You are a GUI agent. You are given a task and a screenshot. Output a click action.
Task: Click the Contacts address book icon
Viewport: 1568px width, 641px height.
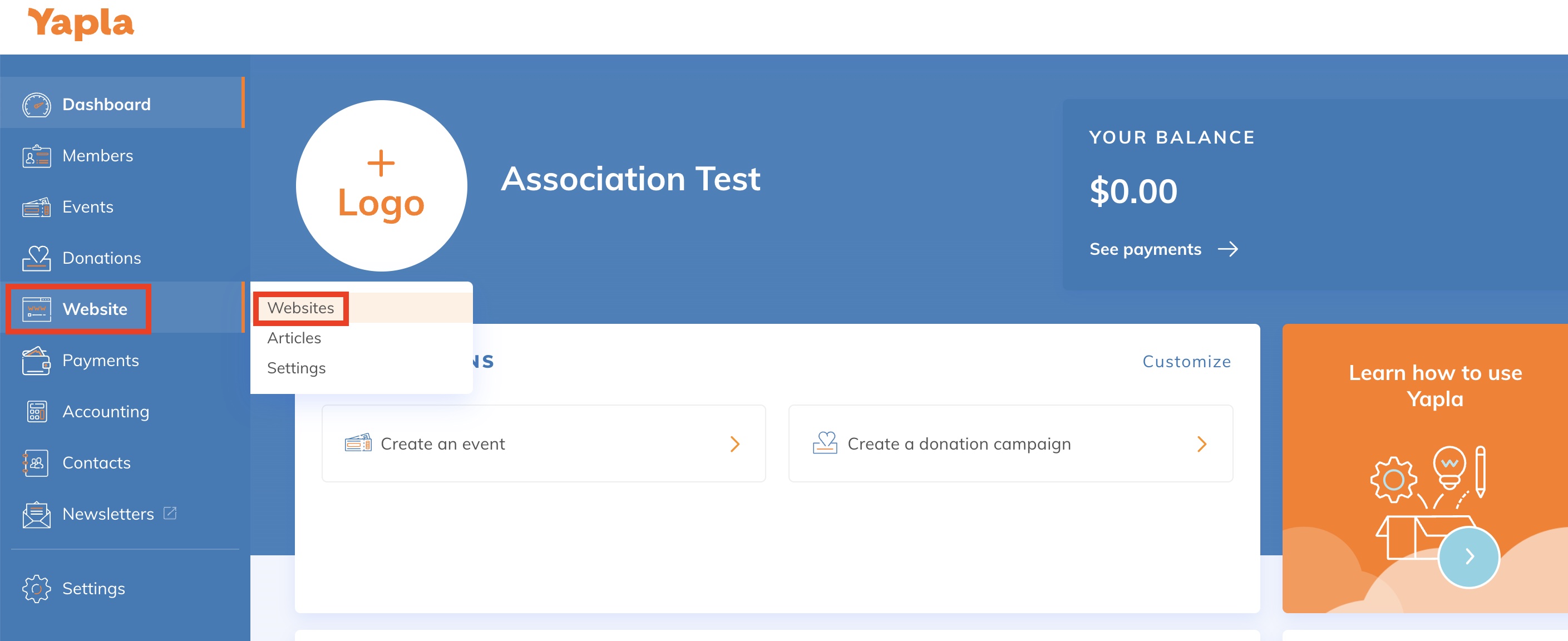[x=37, y=462]
